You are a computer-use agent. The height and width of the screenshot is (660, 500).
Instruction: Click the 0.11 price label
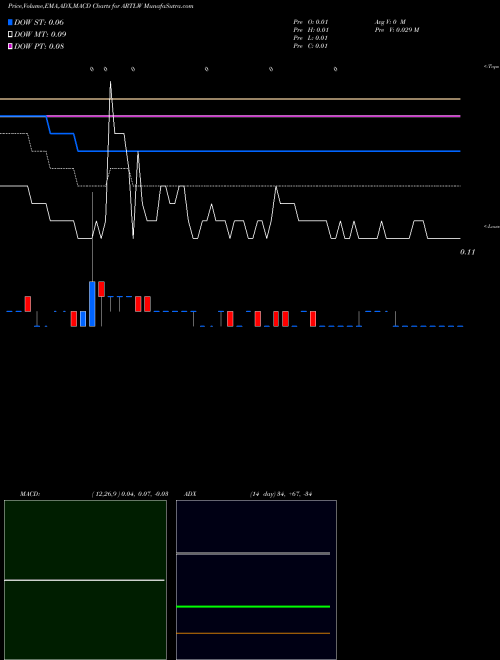[468, 252]
